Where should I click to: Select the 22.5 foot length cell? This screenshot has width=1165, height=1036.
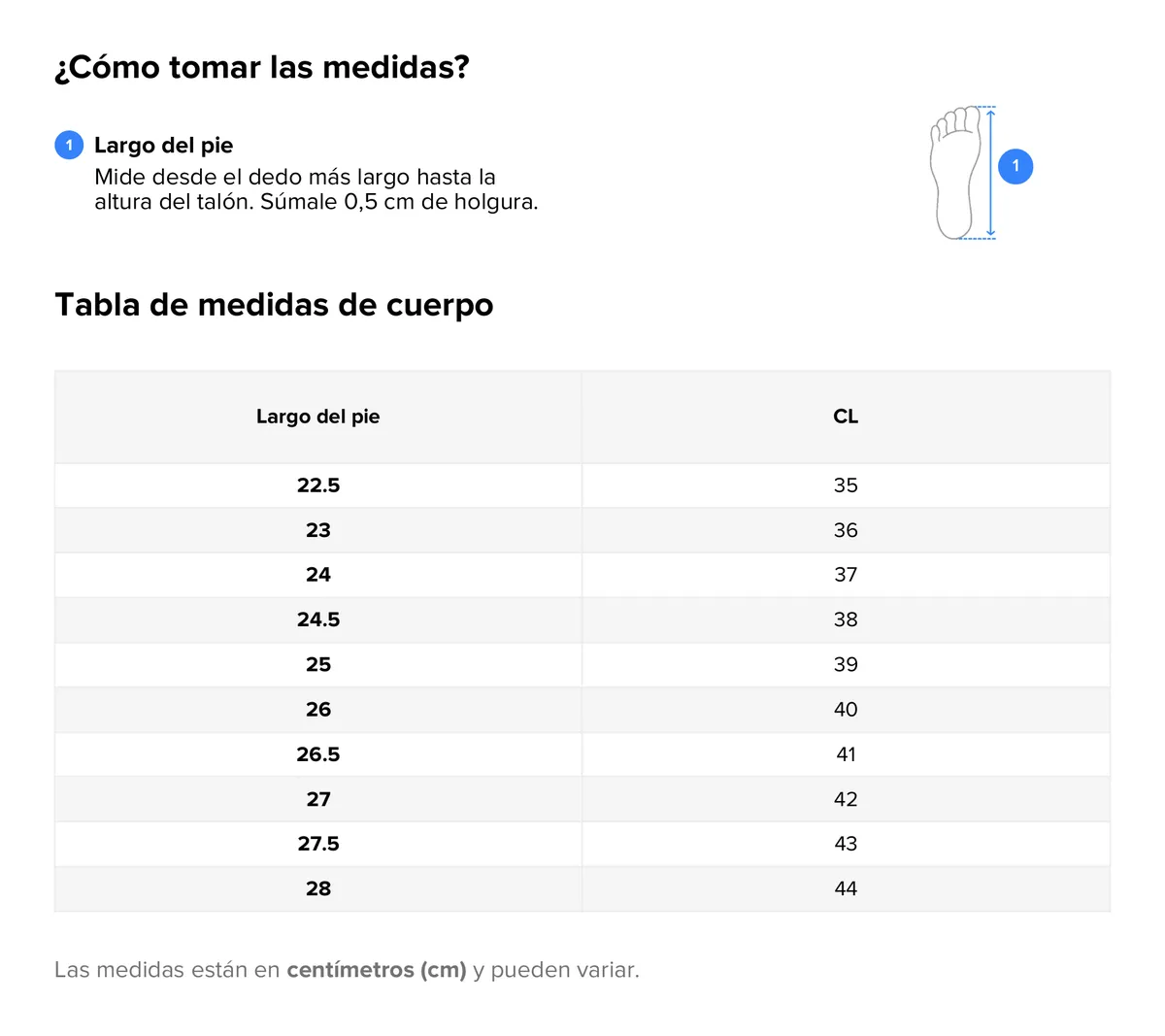[x=318, y=485]
